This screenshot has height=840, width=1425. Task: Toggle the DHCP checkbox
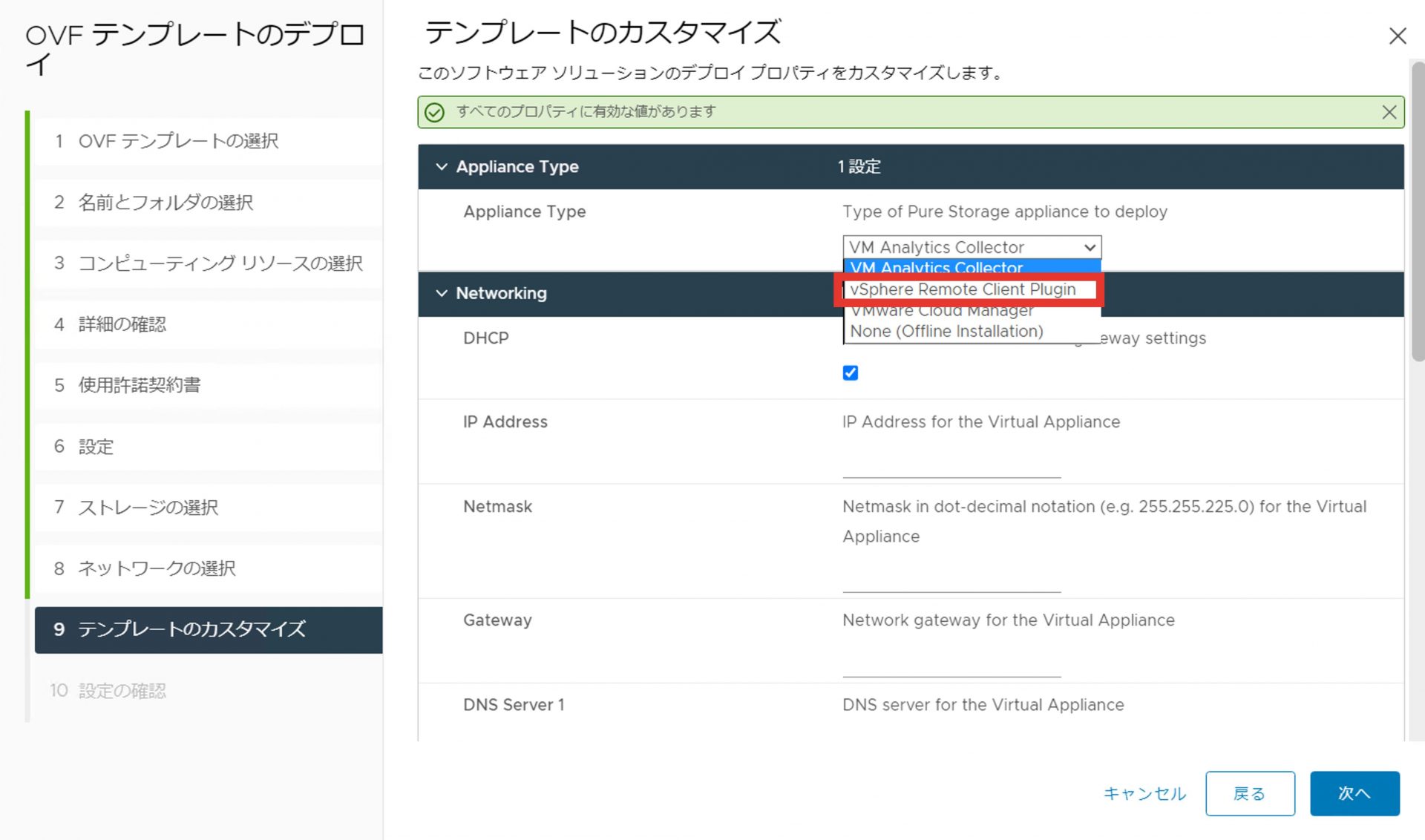pyautogui.click(x=851, y=373)
